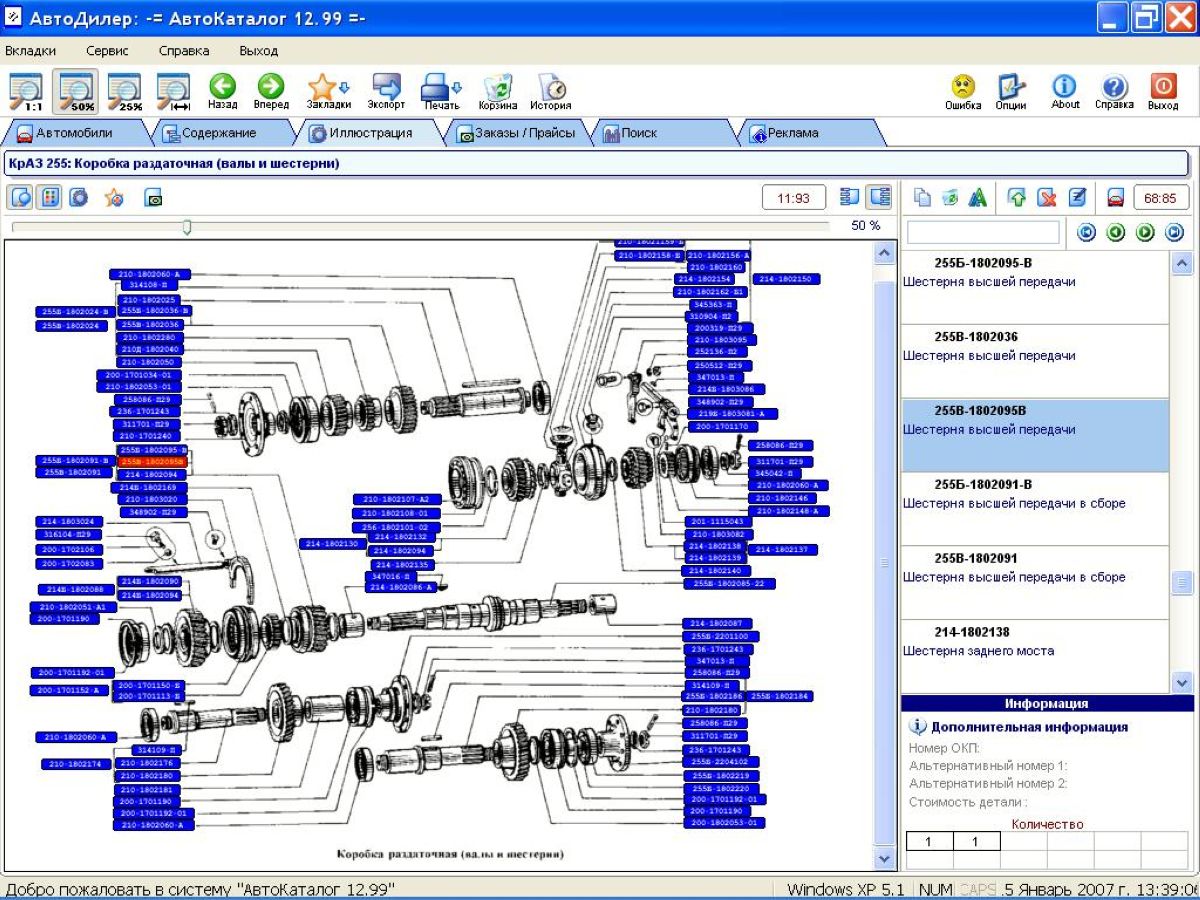This screenshot has width=1200, height=900.
Task: Select part 255В-1802091 in list
Action: (1035, 583)
